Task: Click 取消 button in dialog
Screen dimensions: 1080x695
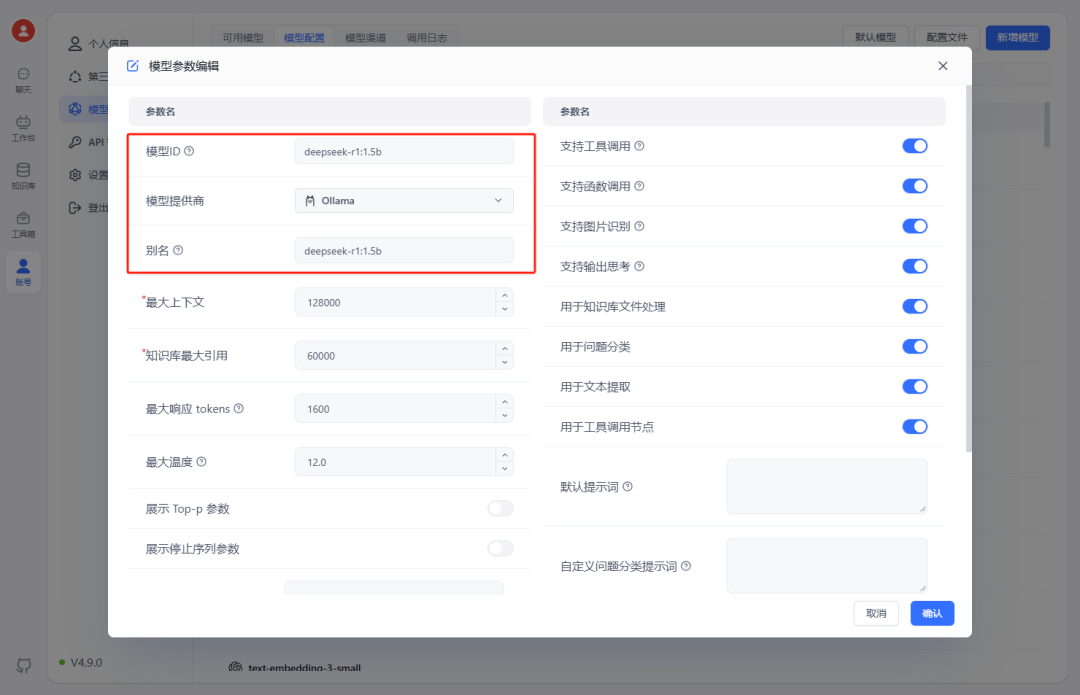Action: click(876, 613)
